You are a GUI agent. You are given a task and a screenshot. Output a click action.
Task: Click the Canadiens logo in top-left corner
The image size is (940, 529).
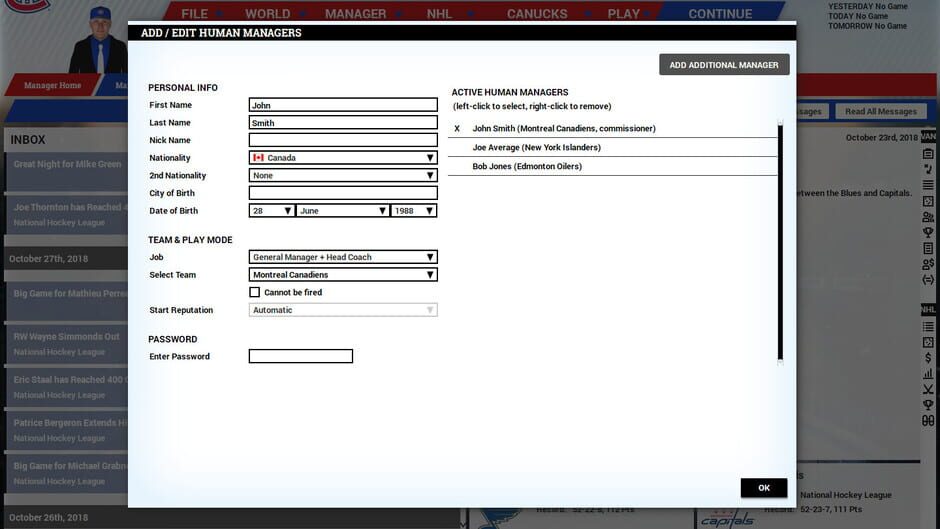(x=28, y=6)
